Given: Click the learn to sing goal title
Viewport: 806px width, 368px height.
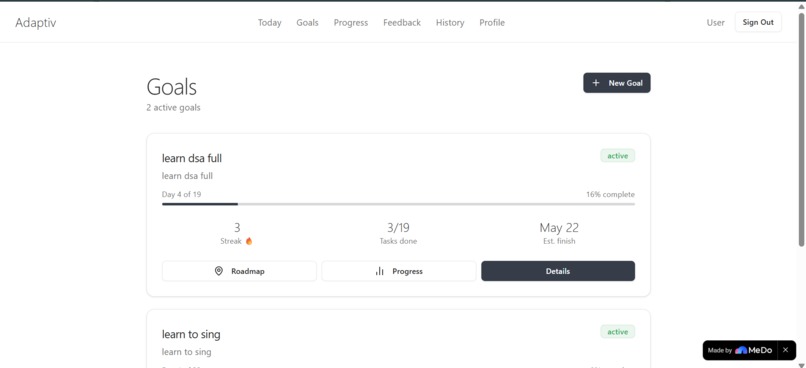Looking at the screenshot, I should coord(191,334).
